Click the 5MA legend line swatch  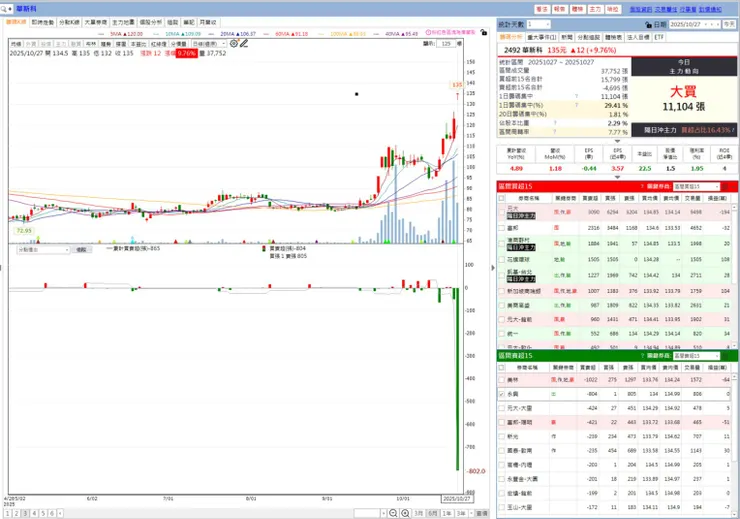102,34
